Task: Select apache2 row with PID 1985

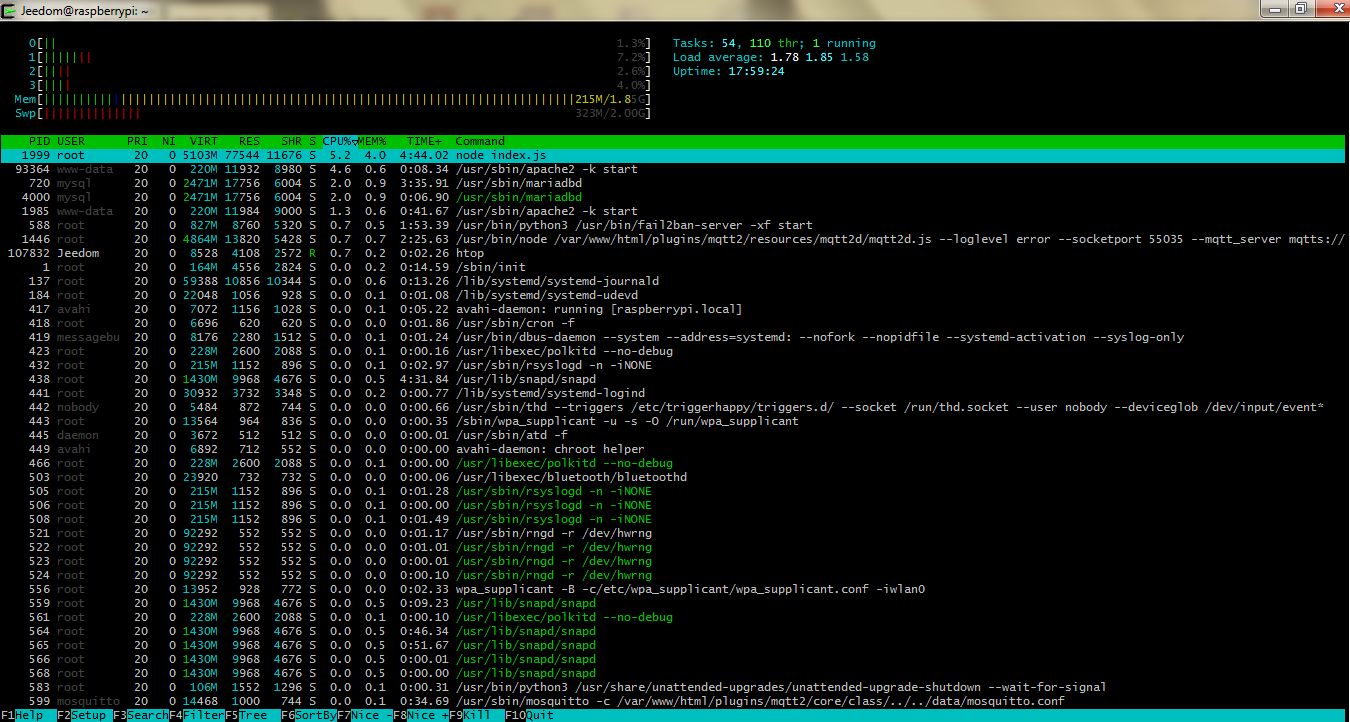Action: pos(673,211)
